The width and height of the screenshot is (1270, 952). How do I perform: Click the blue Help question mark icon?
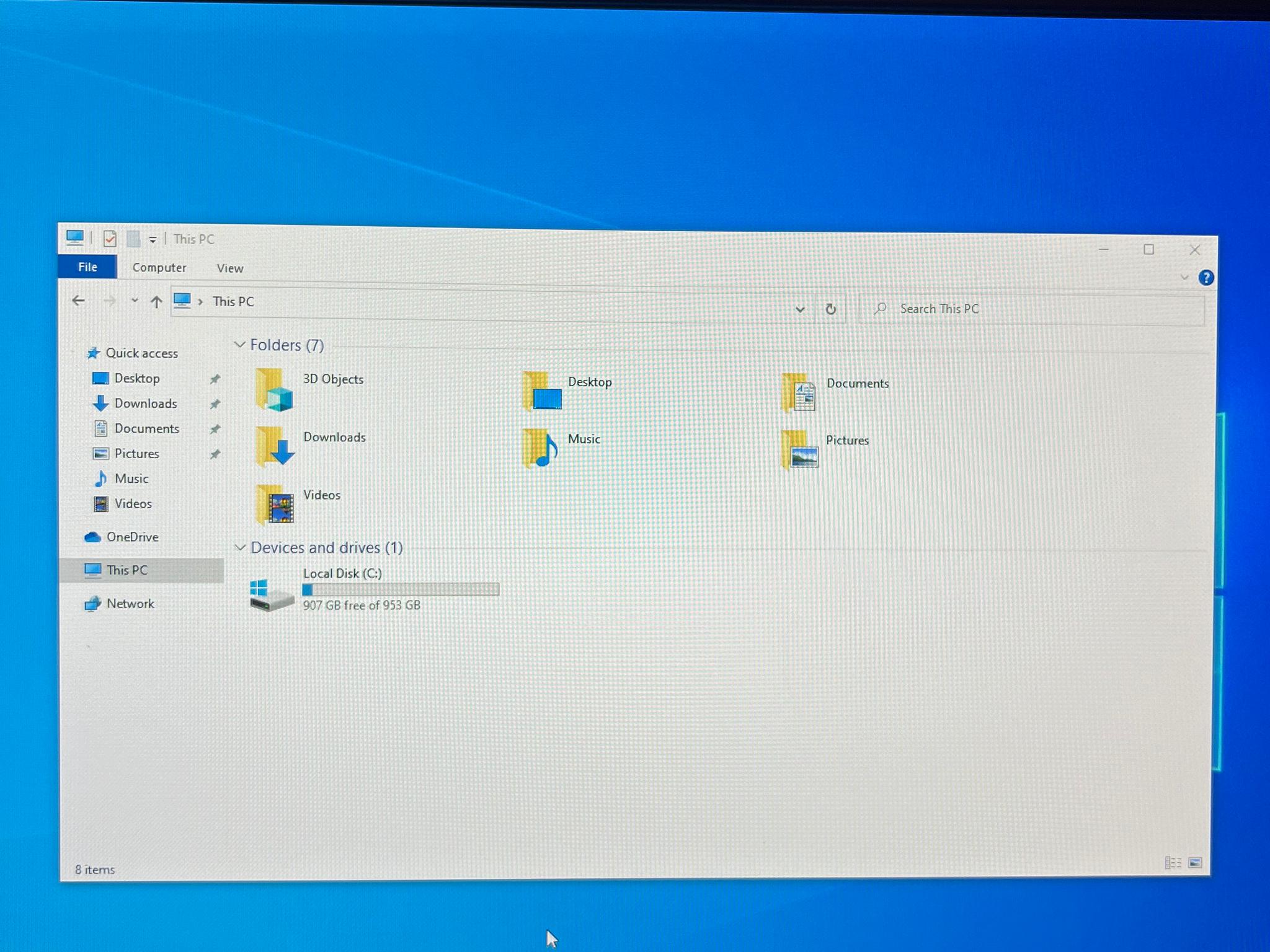pos(1206,278)
